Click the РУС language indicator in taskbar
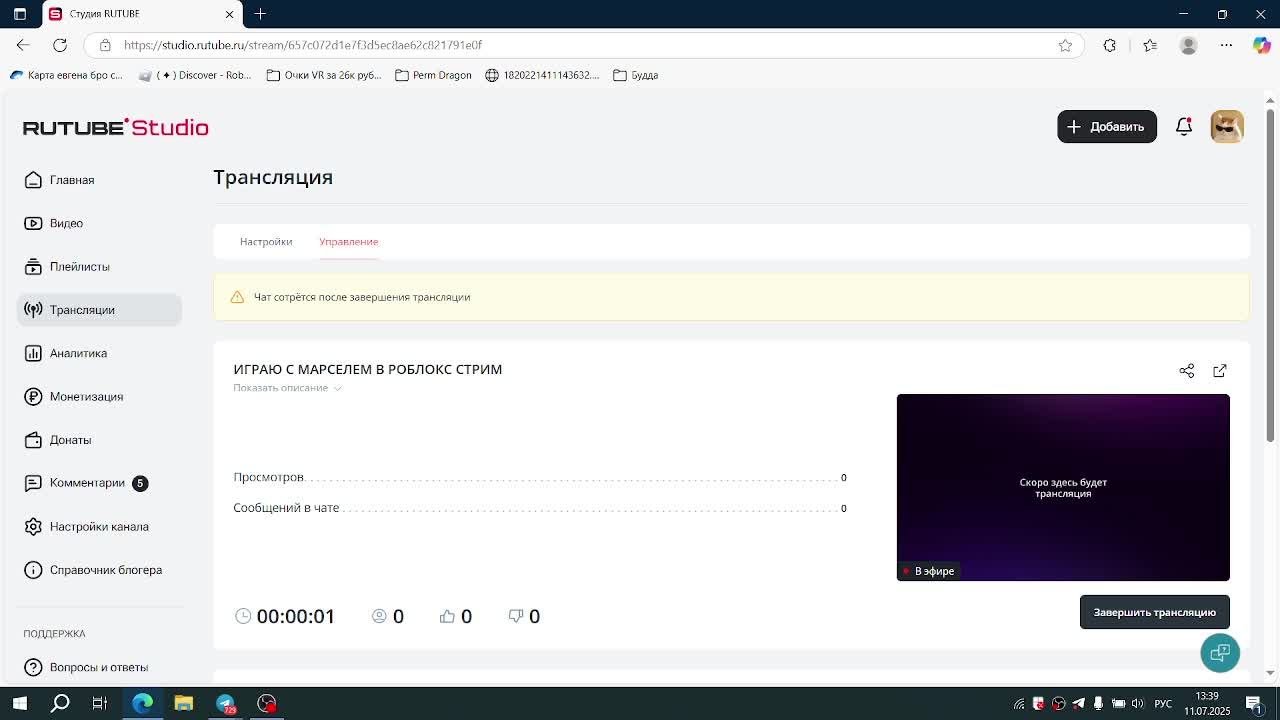 tap(1163, 704)
